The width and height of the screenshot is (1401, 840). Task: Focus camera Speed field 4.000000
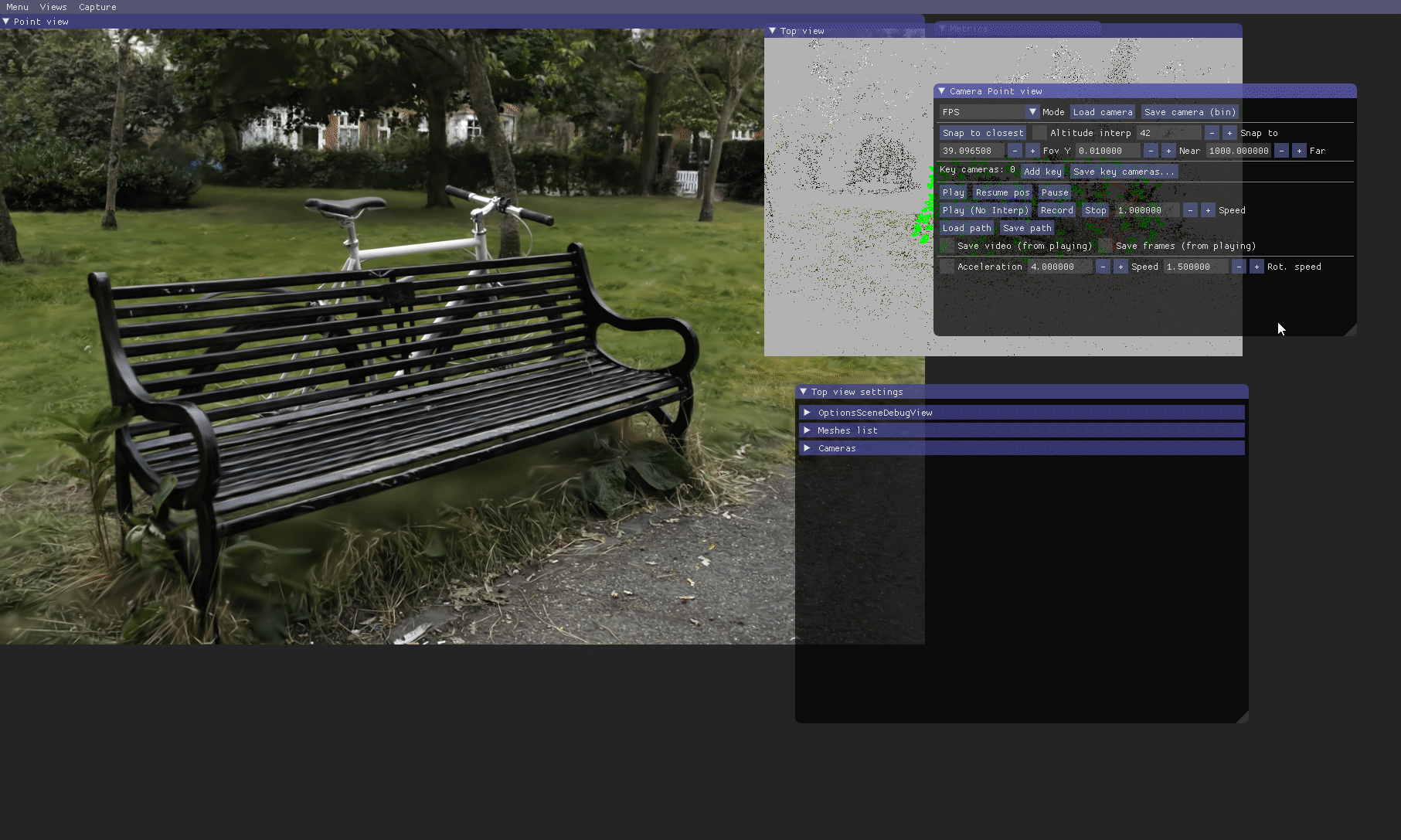[1060, 267]
